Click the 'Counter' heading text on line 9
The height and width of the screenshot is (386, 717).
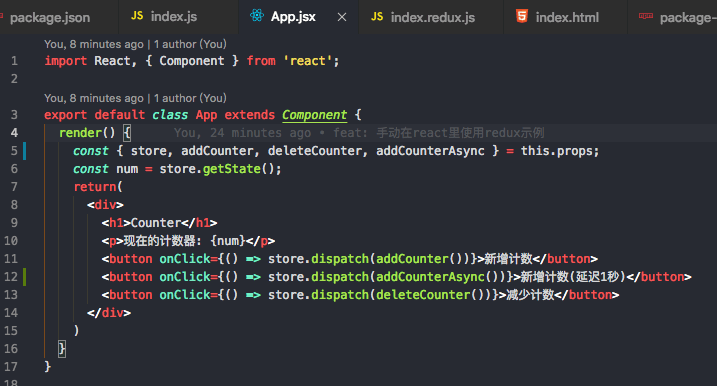point(156,223)
